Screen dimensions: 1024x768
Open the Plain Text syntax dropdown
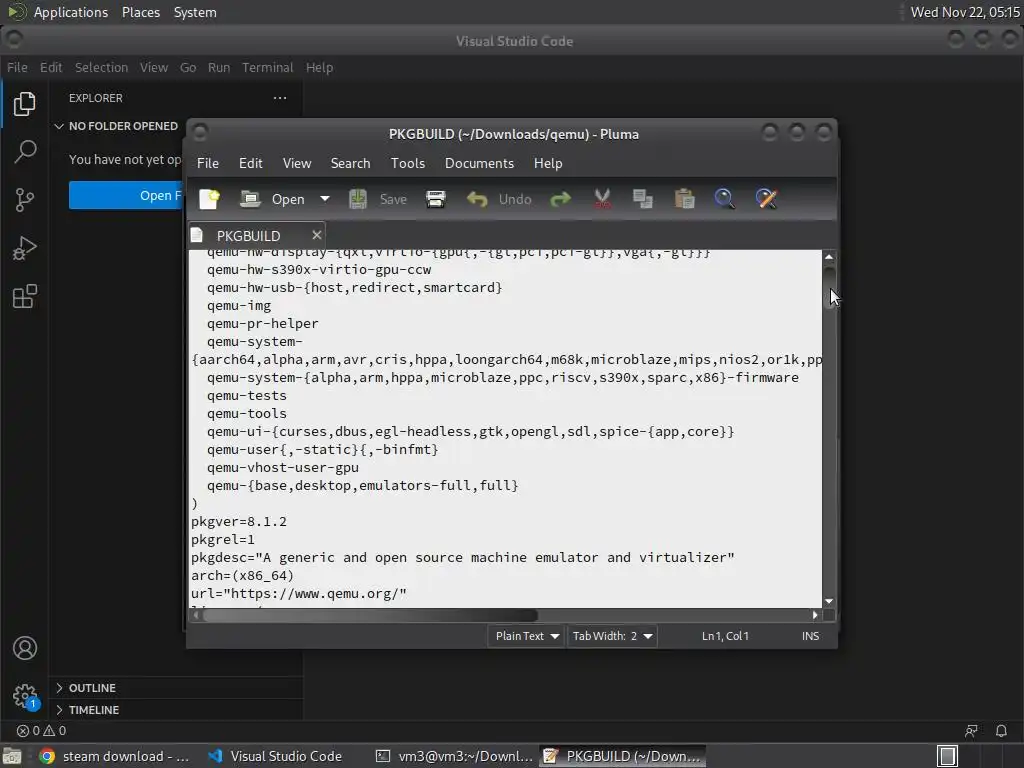tap(526, 636)
